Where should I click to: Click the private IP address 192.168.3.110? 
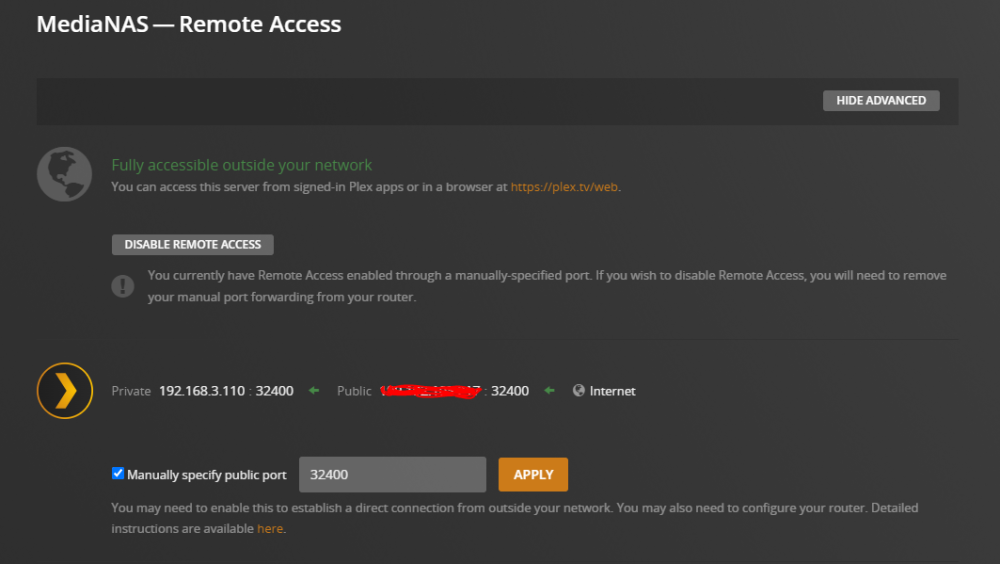[x=202, y=391]
